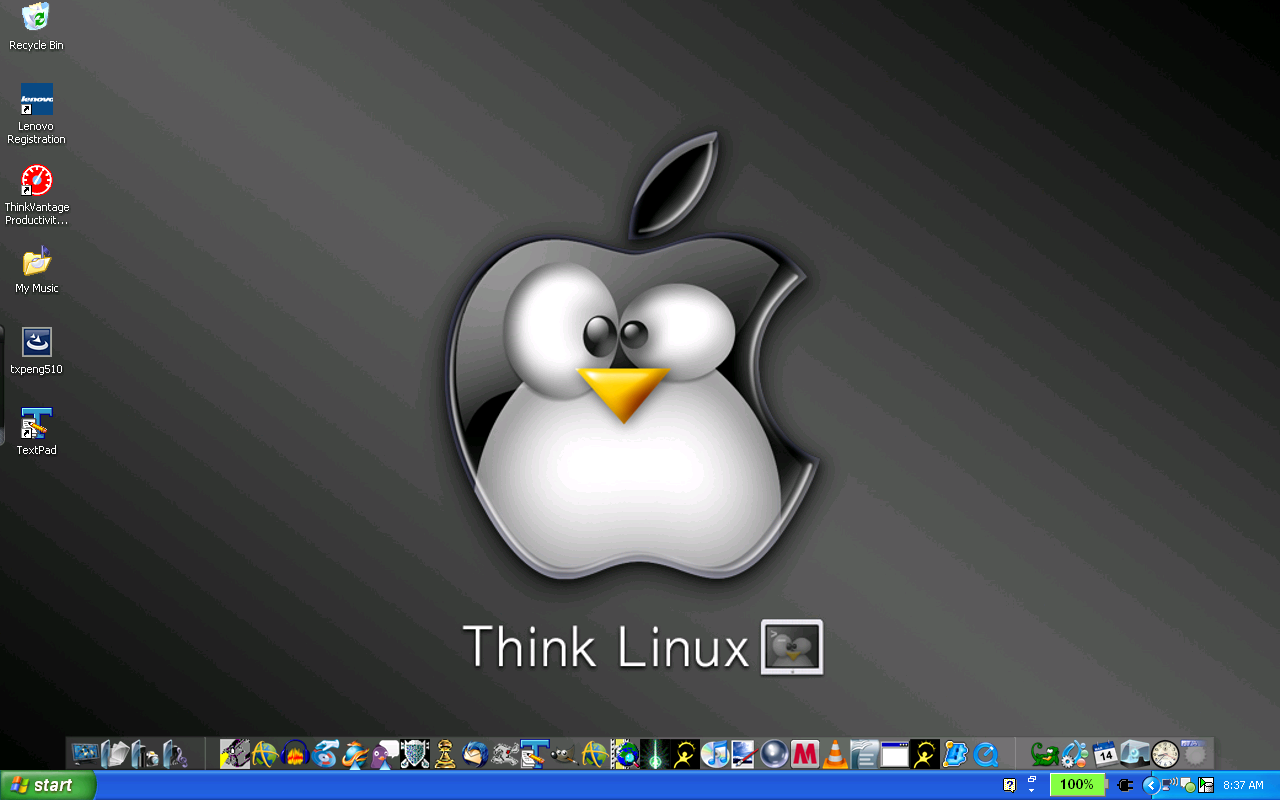Open the TextPad desktop shortcut
The height and width of the screenshot is (800, 1280).
pos(35,425)
